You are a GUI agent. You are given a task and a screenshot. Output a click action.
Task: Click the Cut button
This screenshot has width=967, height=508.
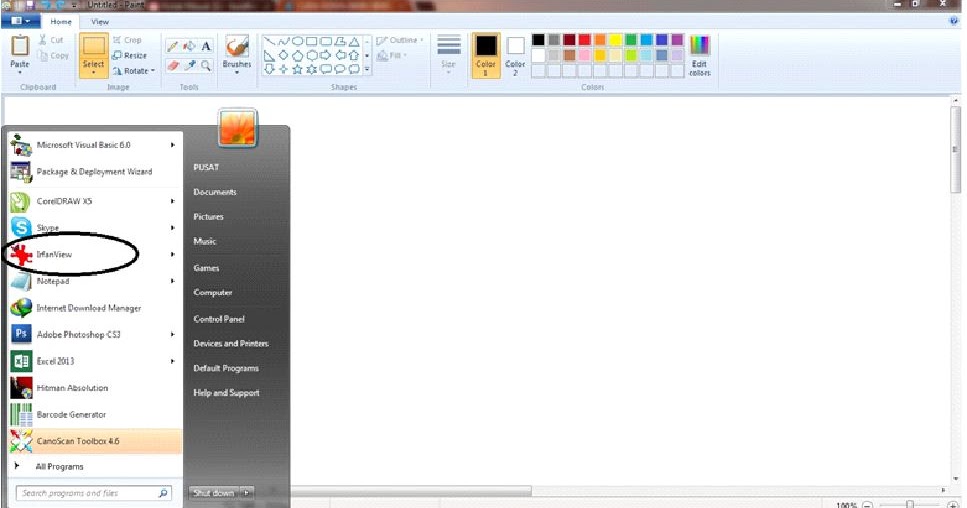pyautogui.click(x=51, y=40)
